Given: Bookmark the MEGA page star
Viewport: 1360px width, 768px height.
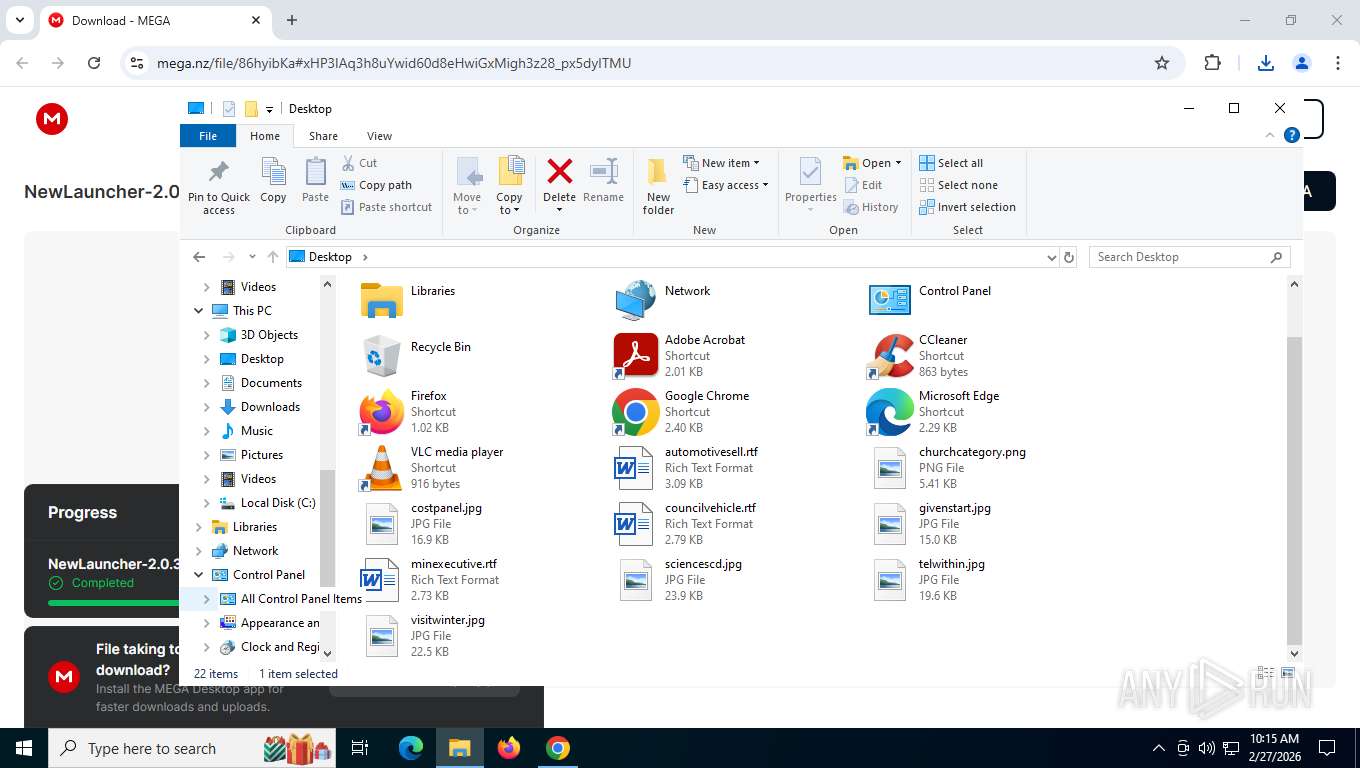Looking at the screenshot, I should [x=1162, y=63].
